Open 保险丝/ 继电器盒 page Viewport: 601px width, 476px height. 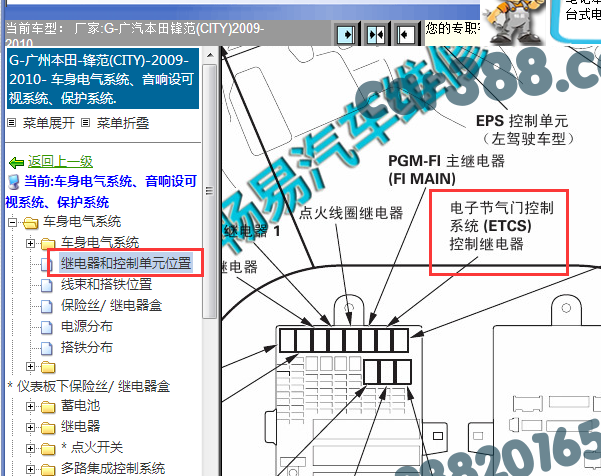[112, 305]
